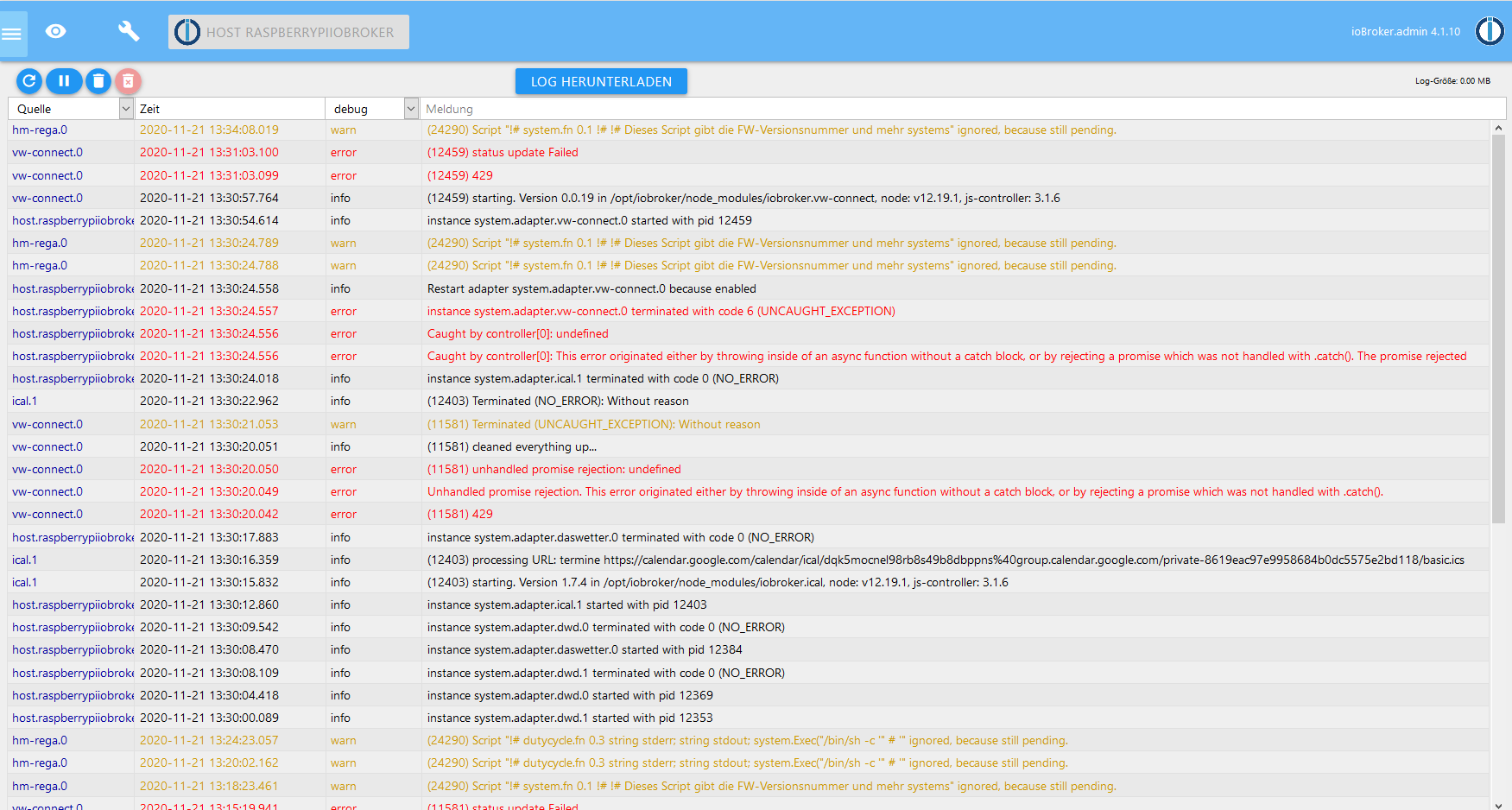Click the '(11581) 429' error message
1512x810 pixels.
[x=460, y=514]
